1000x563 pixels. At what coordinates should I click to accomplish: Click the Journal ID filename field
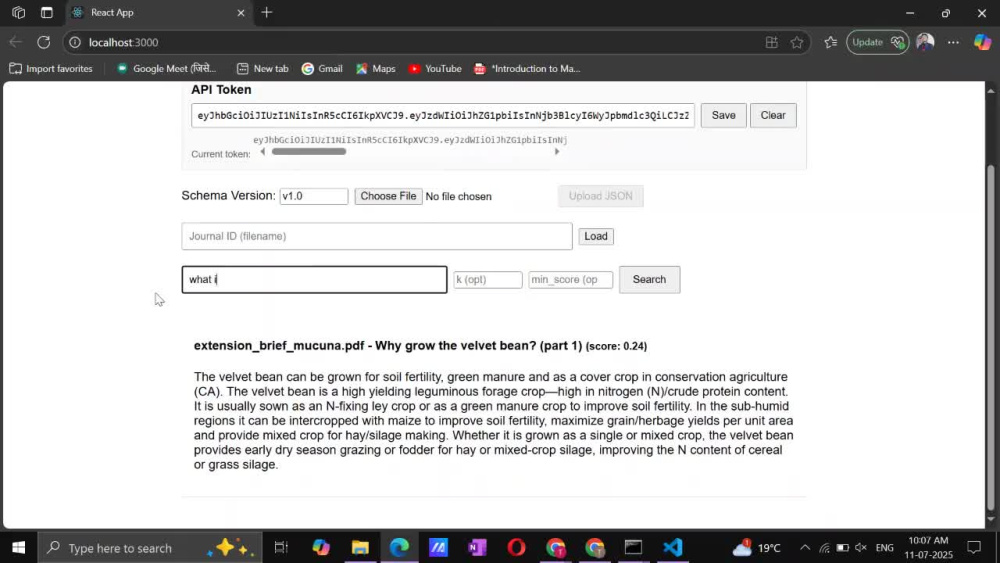[377, 236]
